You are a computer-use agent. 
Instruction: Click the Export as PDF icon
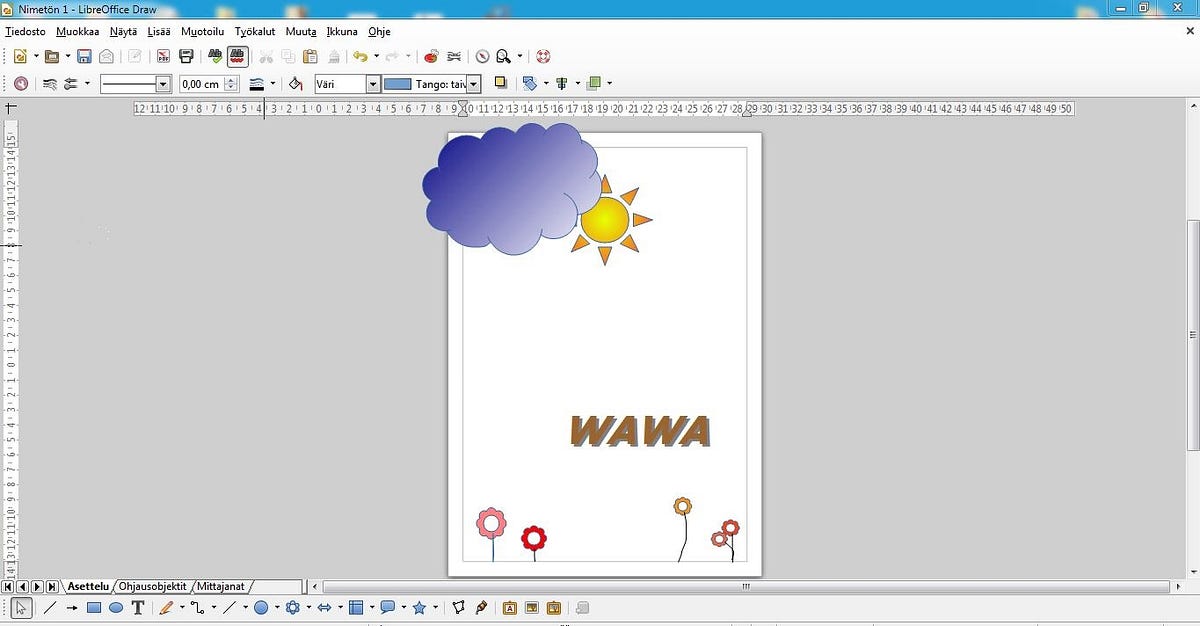point(162,56)
